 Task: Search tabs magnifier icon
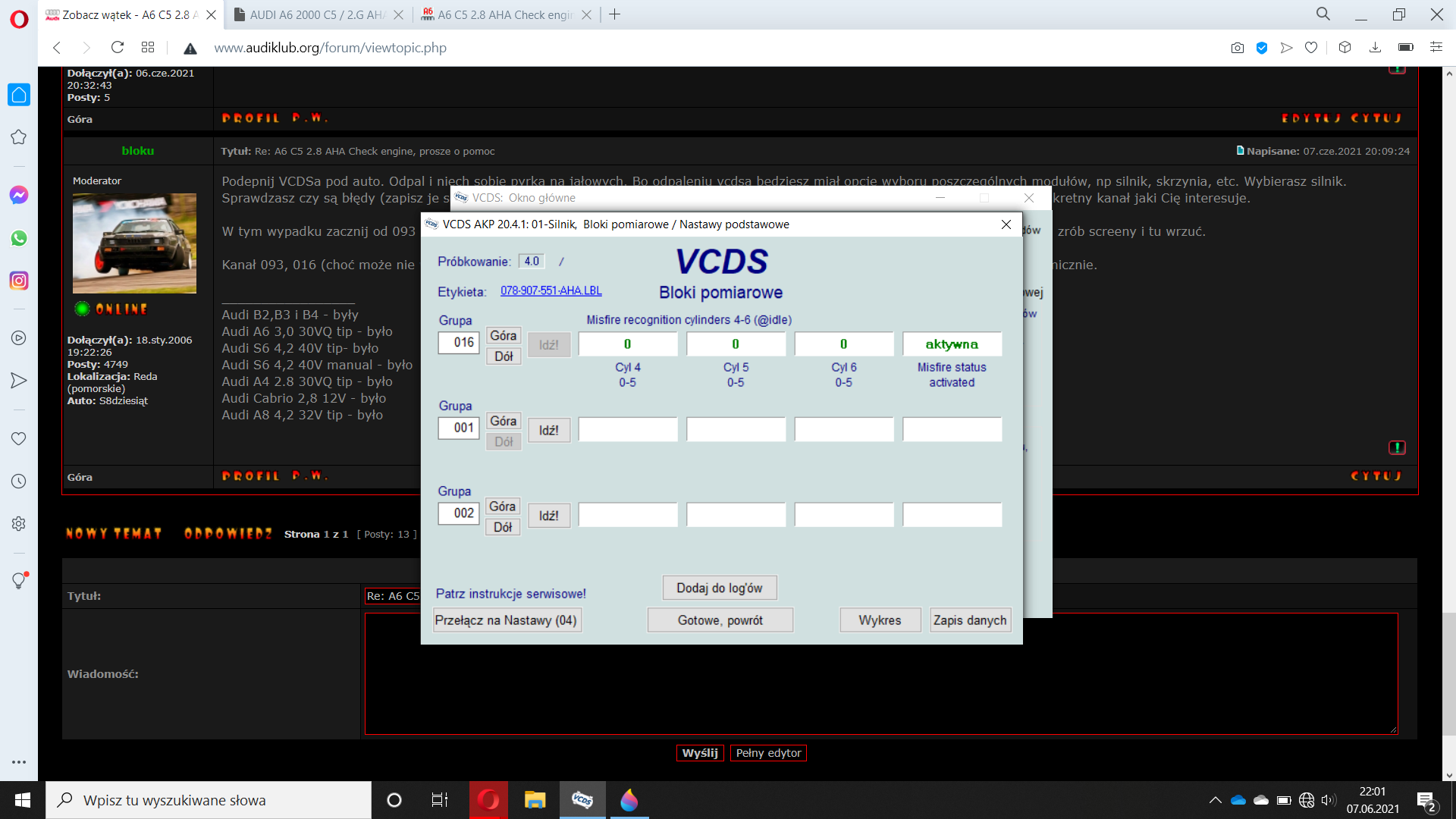[x=1323, y=14]
